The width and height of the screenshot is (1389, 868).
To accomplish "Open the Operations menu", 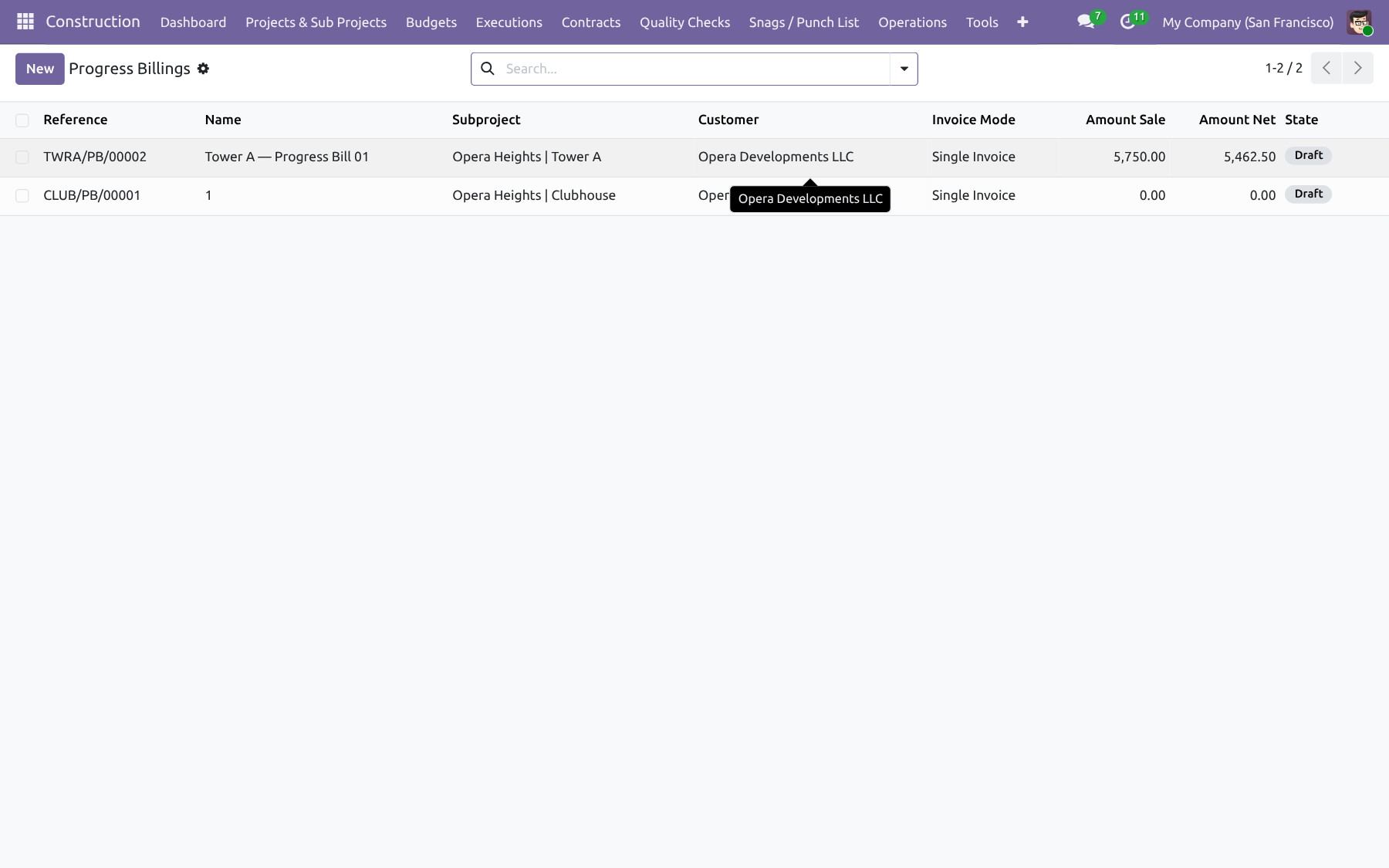I will pos(912,22).
